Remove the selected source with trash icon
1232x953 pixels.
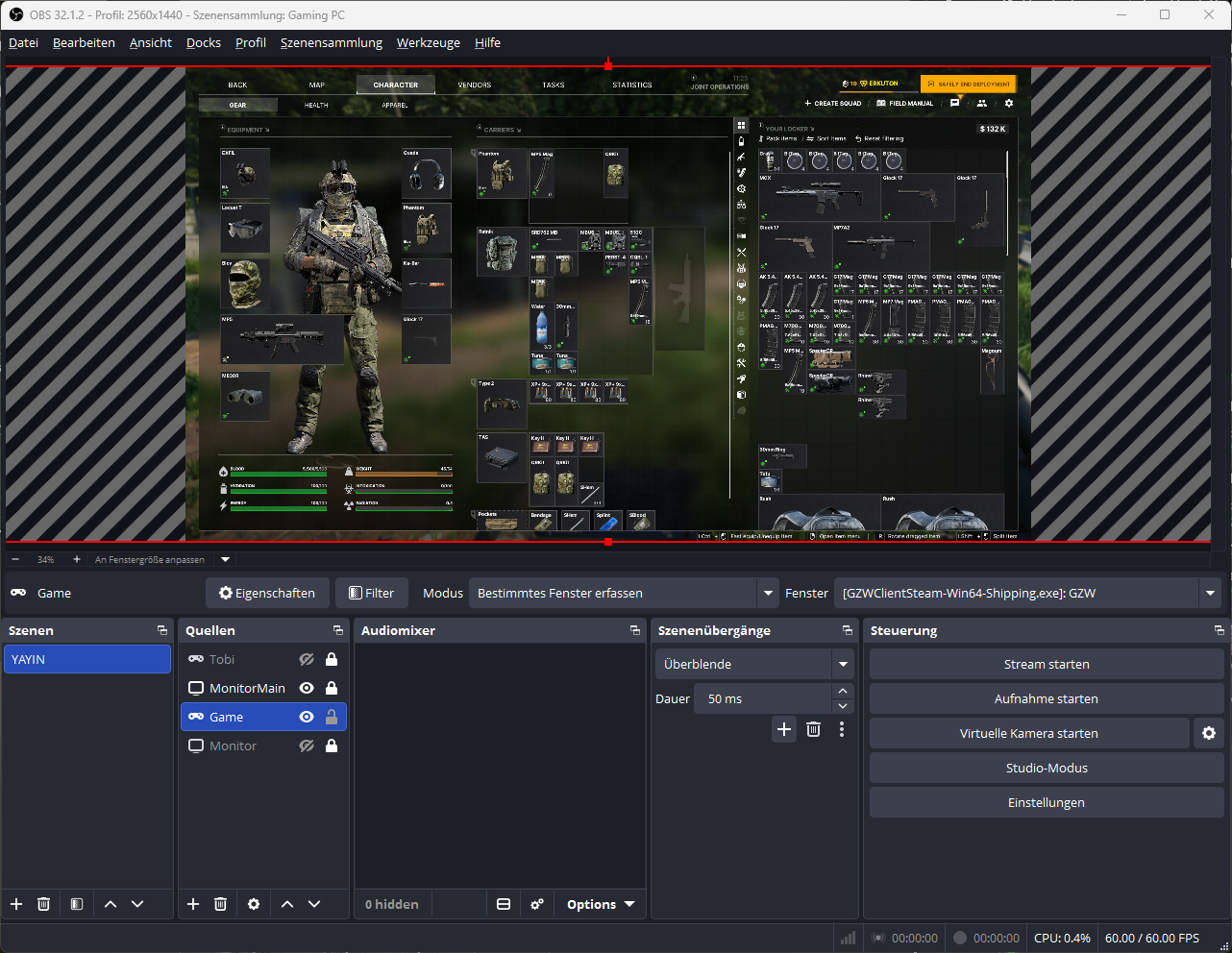(x=220, y=904)
